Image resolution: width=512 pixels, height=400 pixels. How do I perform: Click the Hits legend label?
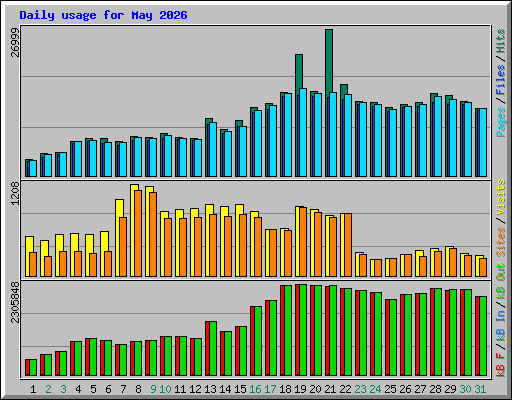point(501,41)
